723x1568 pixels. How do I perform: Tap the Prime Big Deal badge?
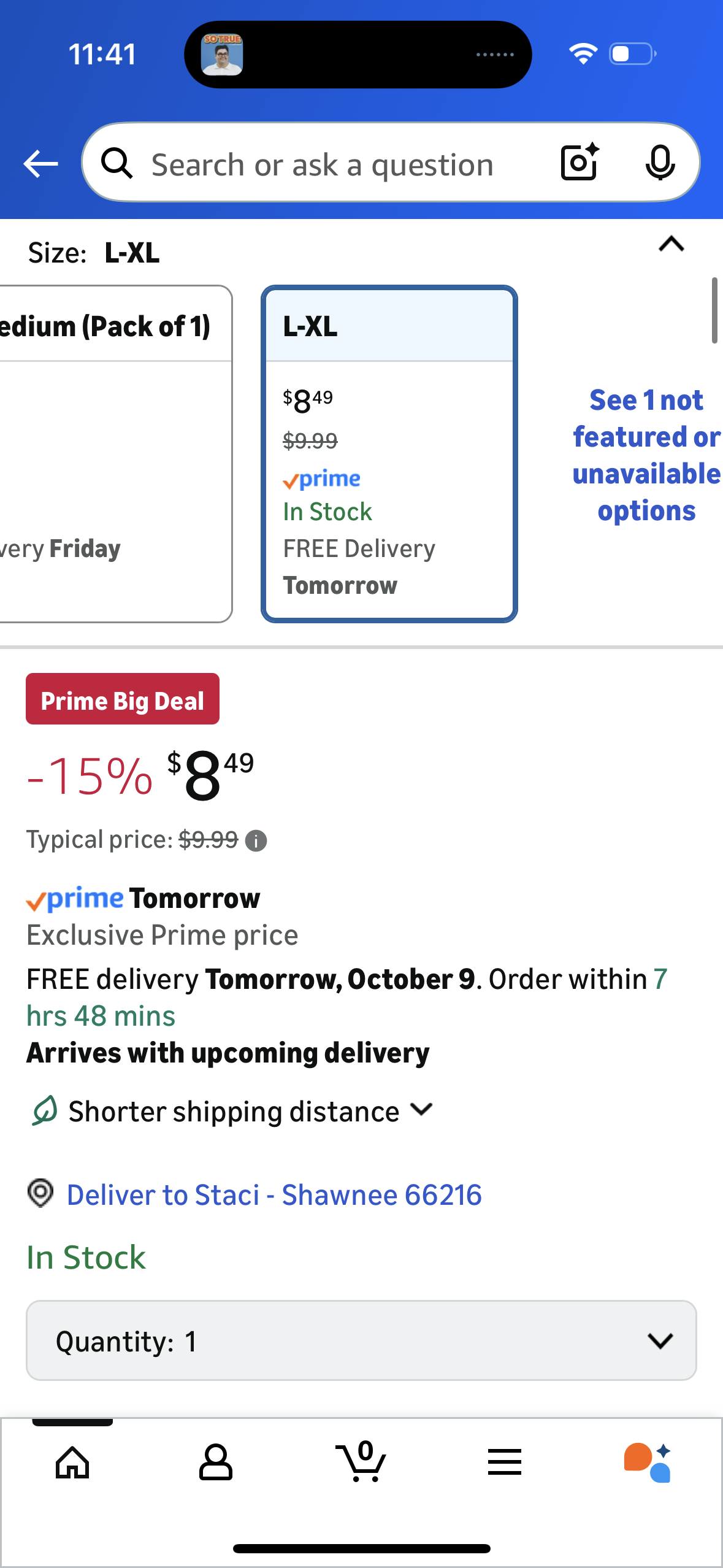click(123, 699)
